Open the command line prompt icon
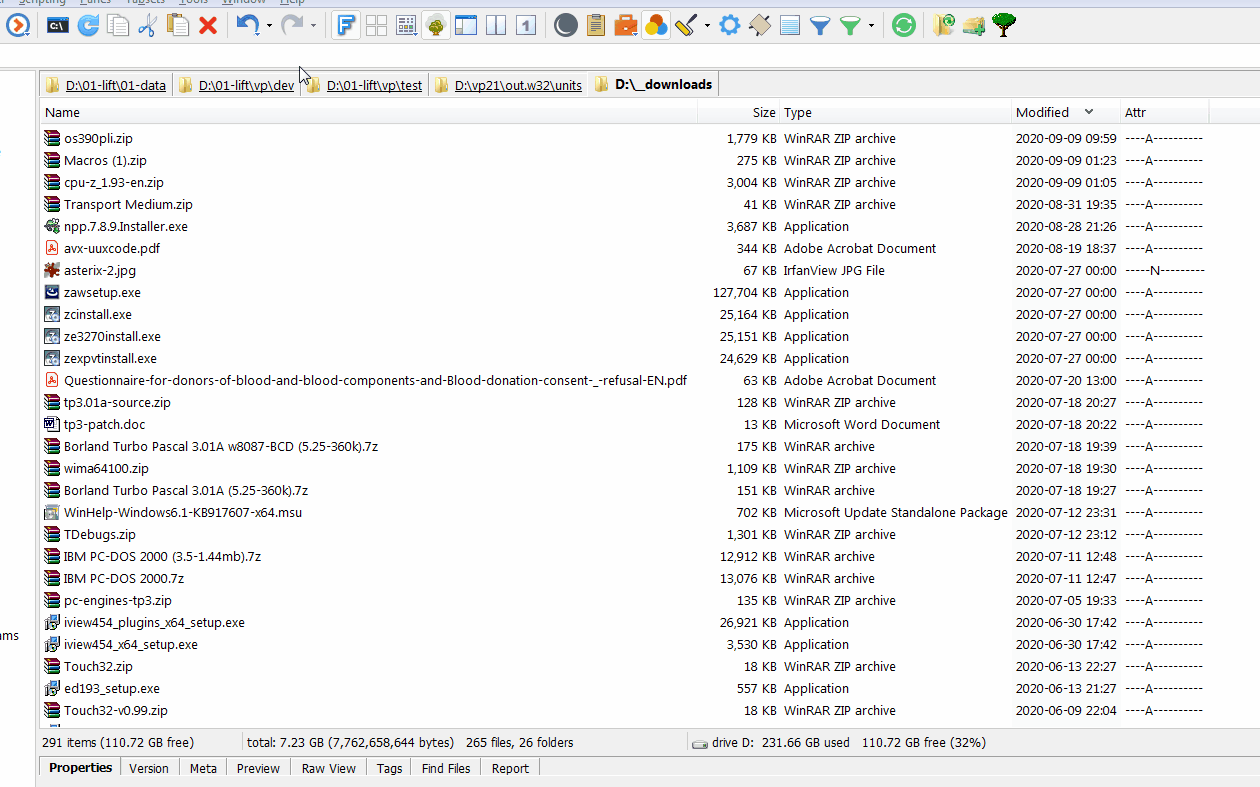This screenshot has width=1260, height=787. tap(58, 24)
